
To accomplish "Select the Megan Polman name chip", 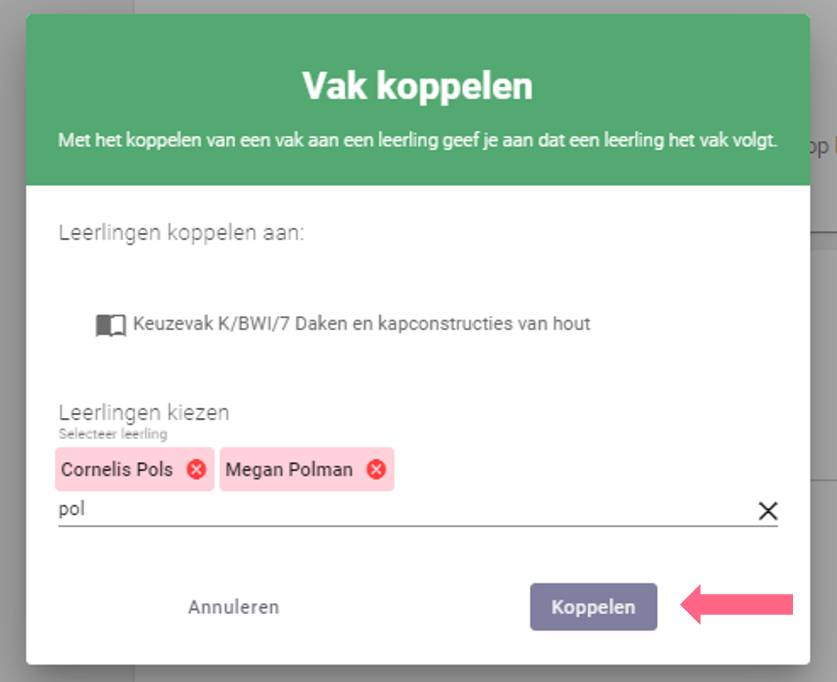I will point(289,470).
